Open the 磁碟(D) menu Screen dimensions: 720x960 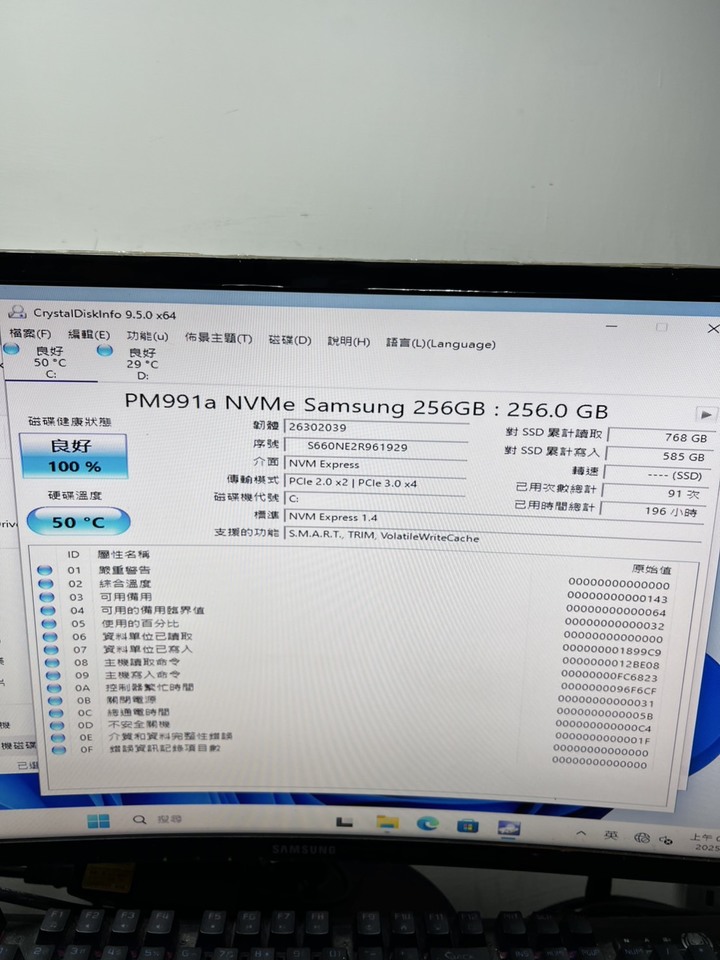(290, 340)
